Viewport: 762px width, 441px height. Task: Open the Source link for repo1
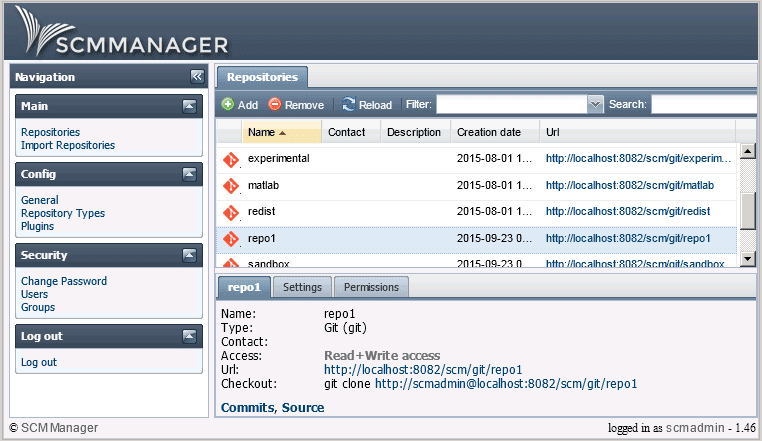[x=303, y=407]
